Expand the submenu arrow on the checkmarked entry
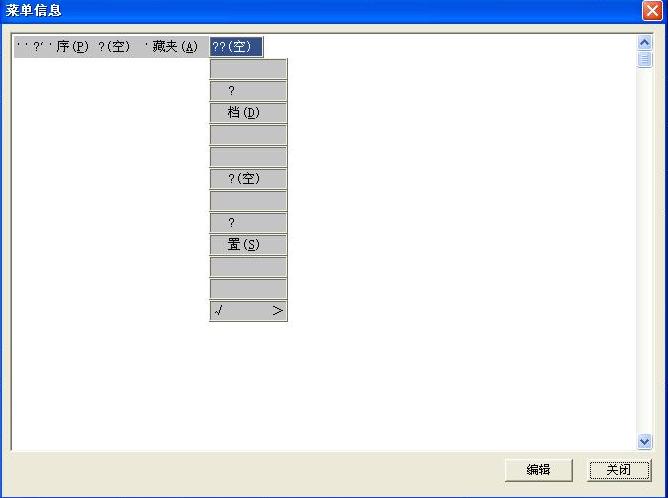The image size is (668, 498). point(277,311)
